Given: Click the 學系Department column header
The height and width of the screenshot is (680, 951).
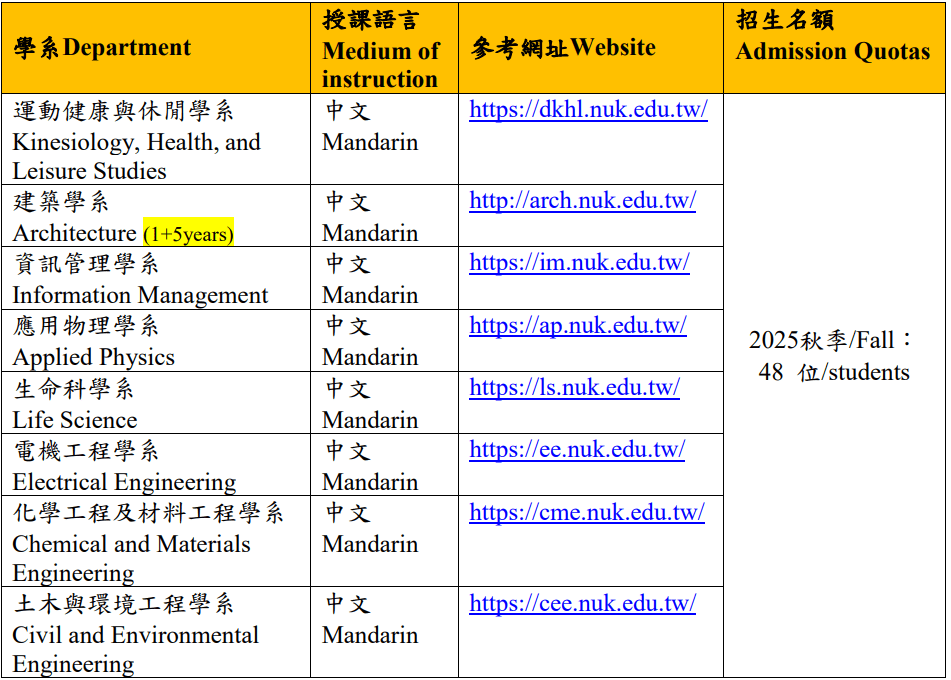Looking at the screenshot, I should [156, 48].
